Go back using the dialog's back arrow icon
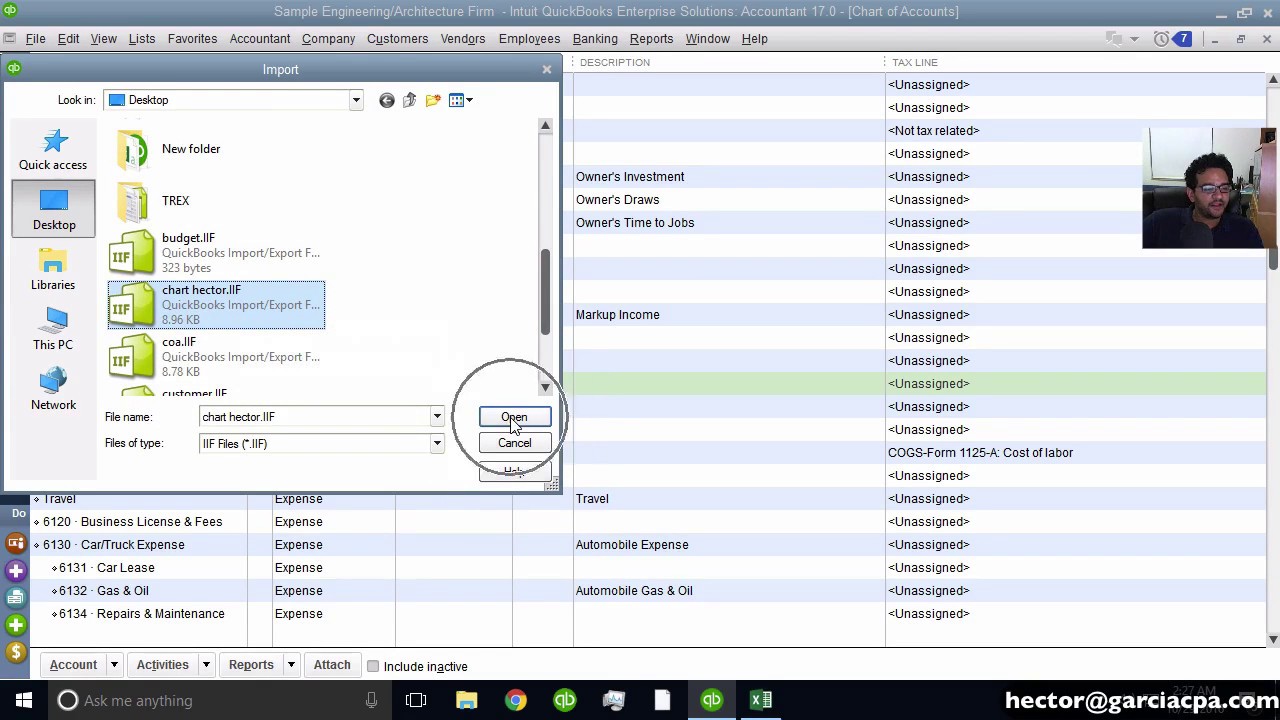The height and width of the screenshot is (720, 1280). [x=387, y=100]
